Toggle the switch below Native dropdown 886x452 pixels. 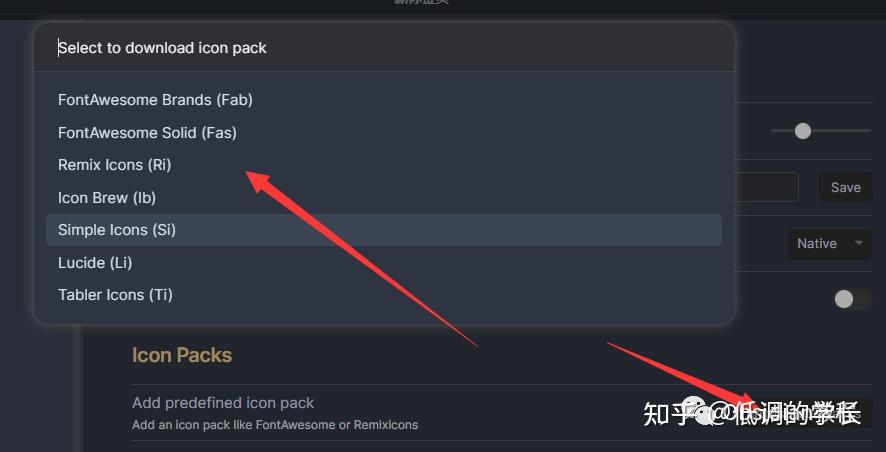(852, 298)
